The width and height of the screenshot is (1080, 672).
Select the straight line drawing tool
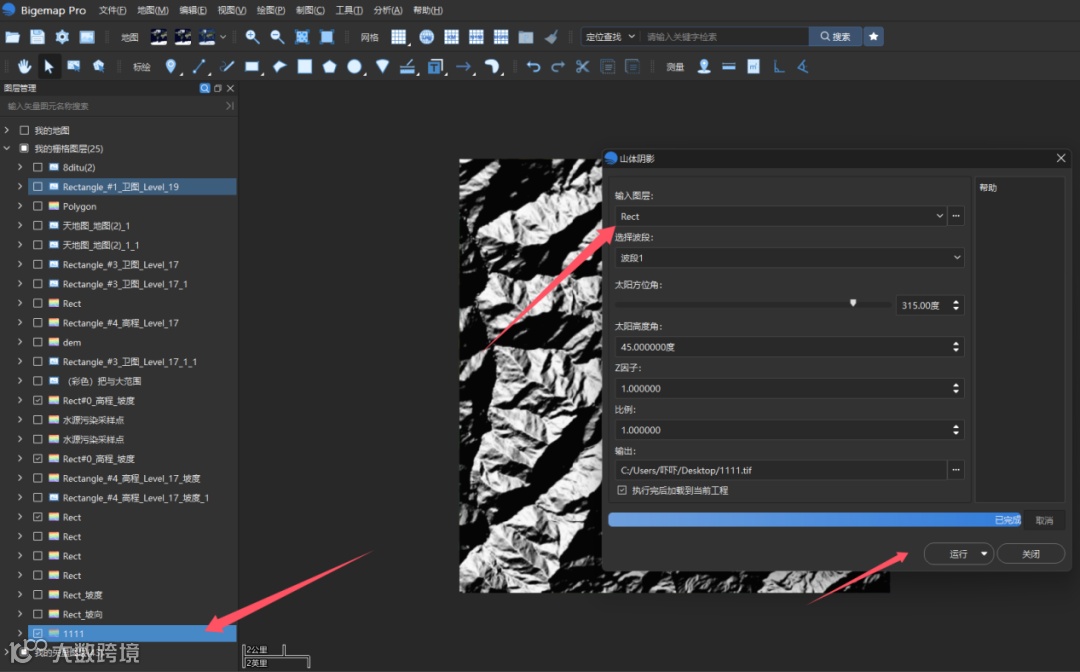coord(199,67)
